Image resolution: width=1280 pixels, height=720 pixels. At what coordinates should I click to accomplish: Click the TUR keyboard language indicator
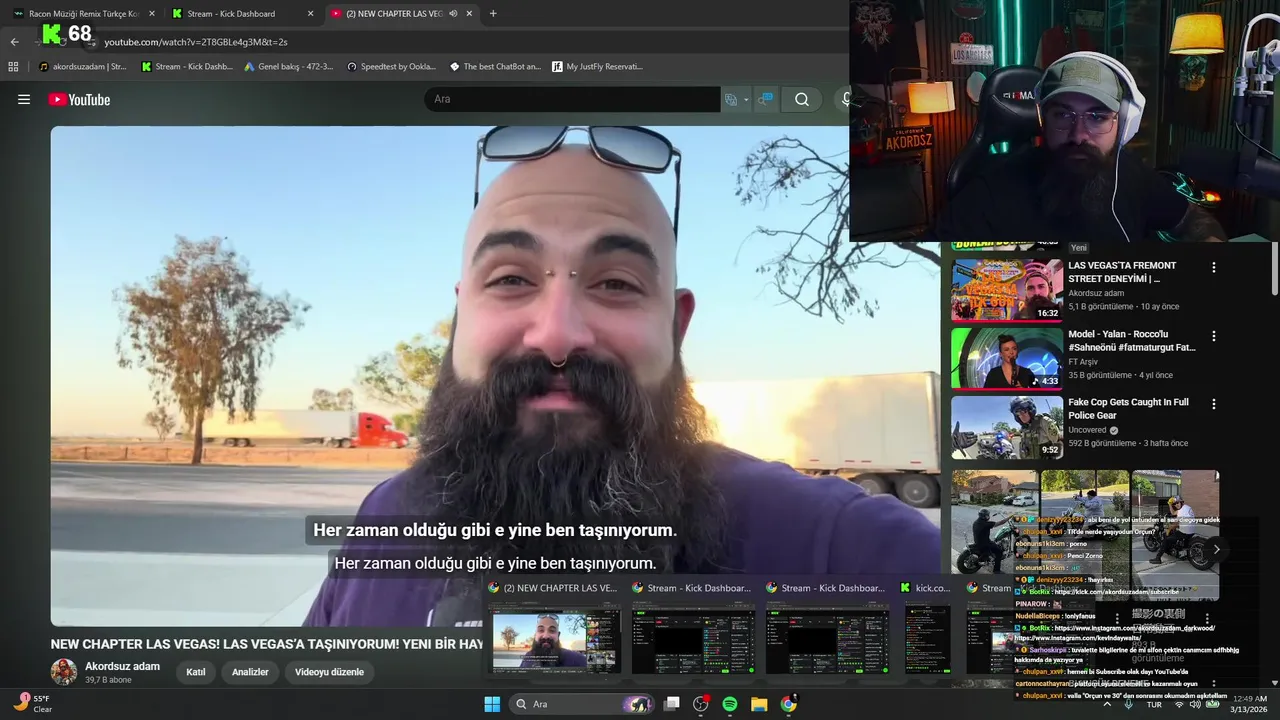(1154, 704)
